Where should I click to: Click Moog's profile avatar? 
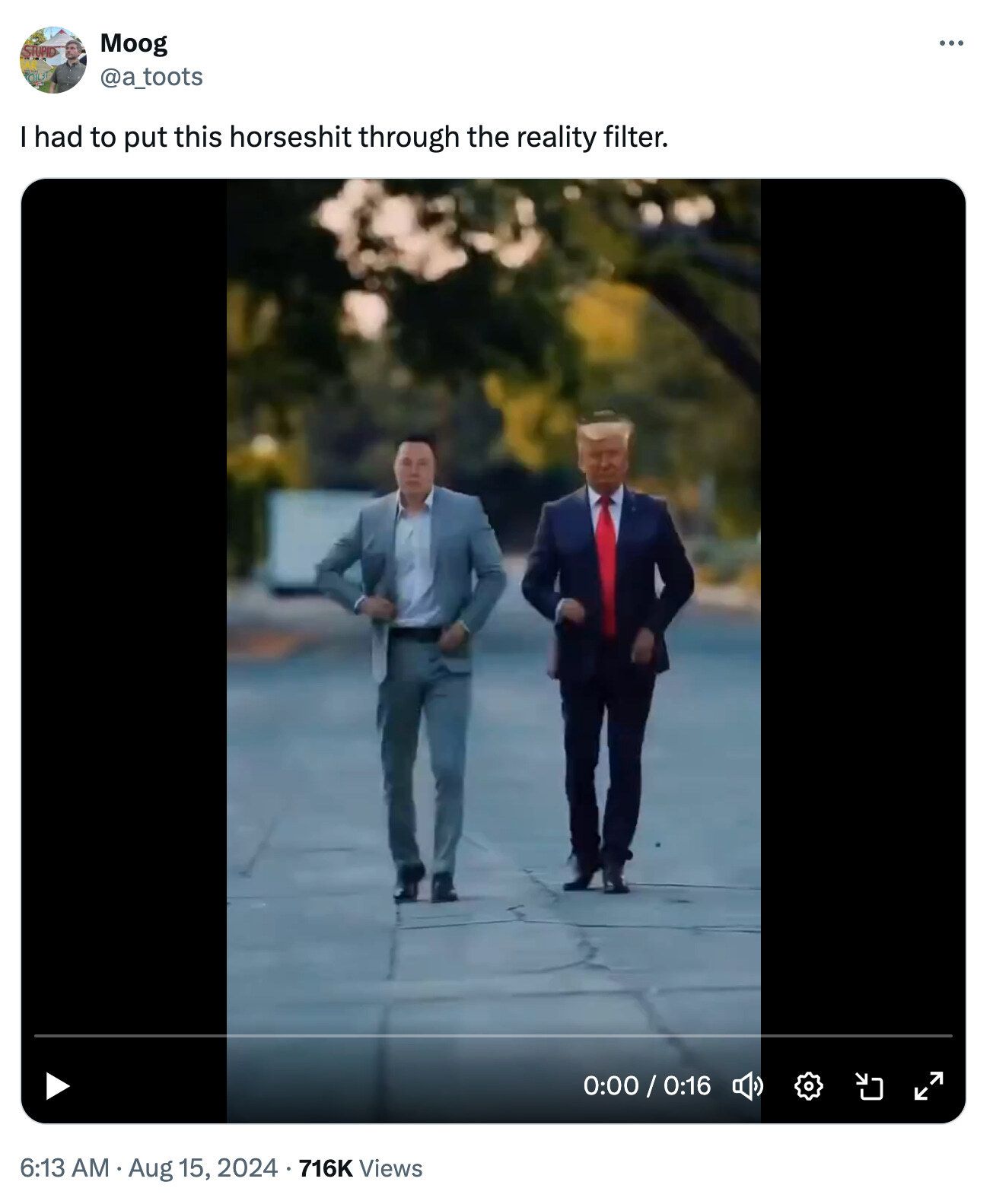pyautogui.click(x=53, y=59)
